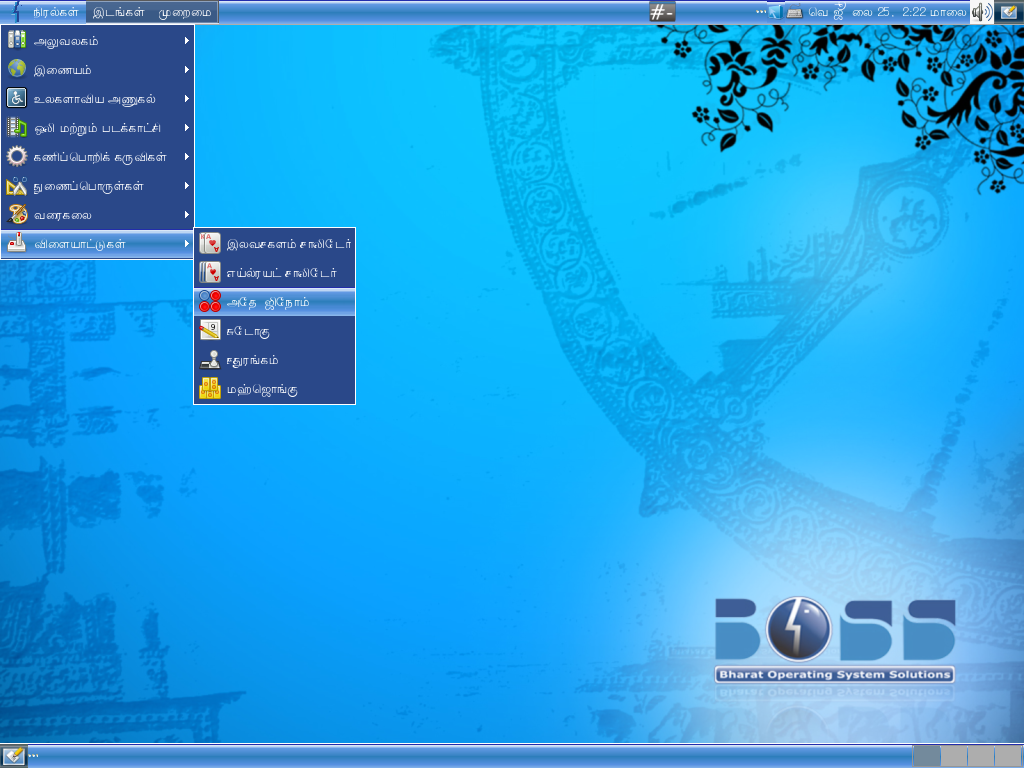Open the இடங்கள் places menu
The width and height of the screenshot is (1024, 768).
pos(118,12)
